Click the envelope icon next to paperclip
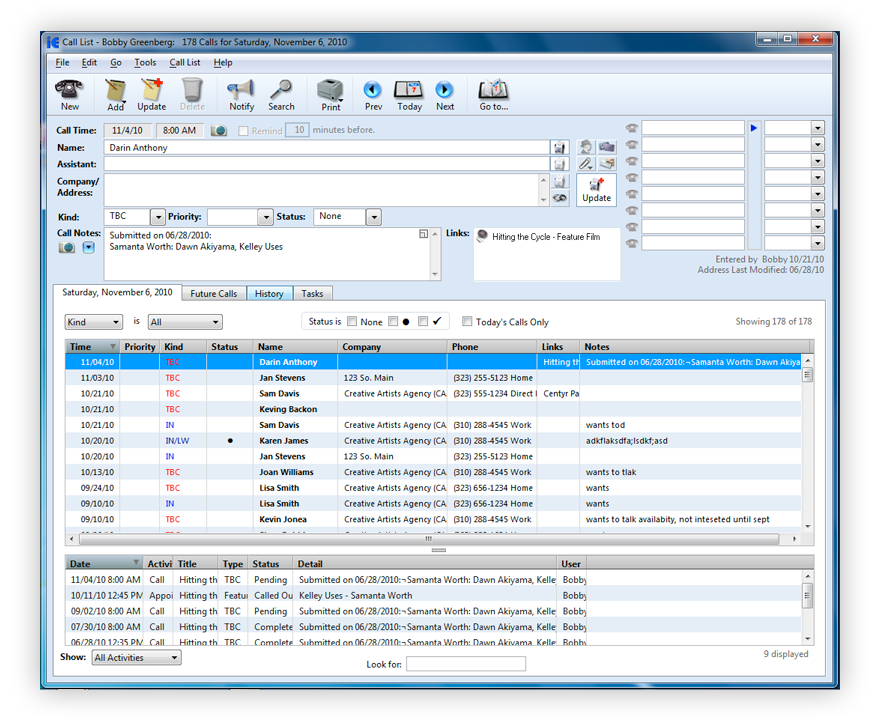The width and height of the screenshot is (880, 722). 607,164
